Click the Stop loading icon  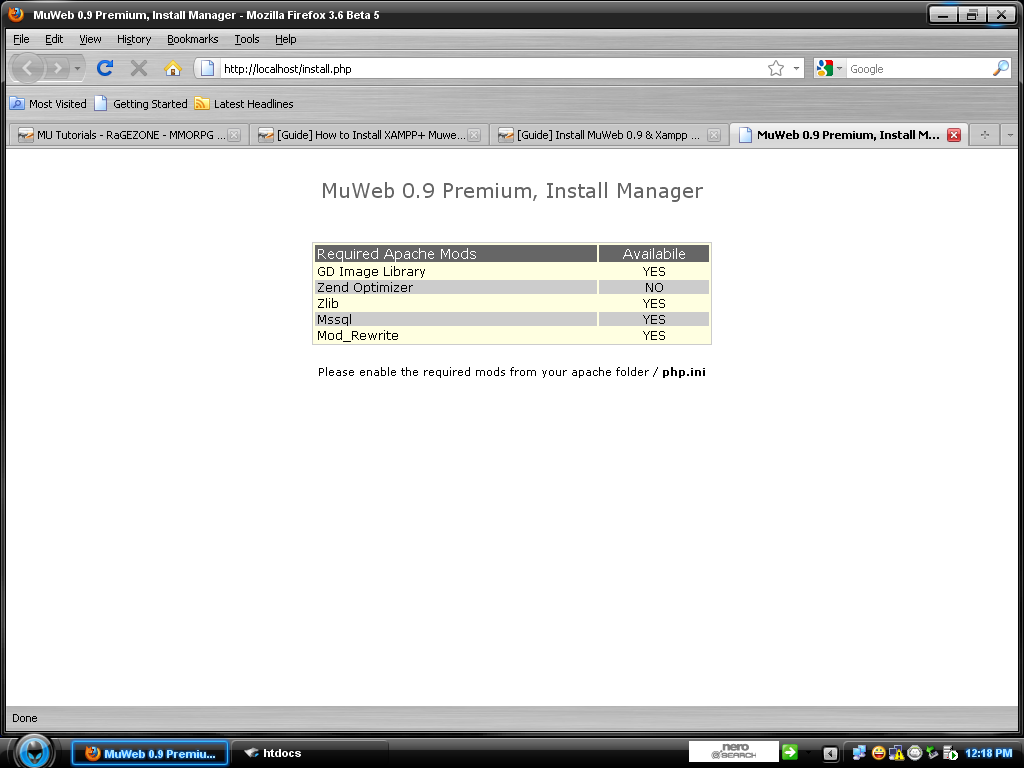pyautogui.click(x=139, y=68)
